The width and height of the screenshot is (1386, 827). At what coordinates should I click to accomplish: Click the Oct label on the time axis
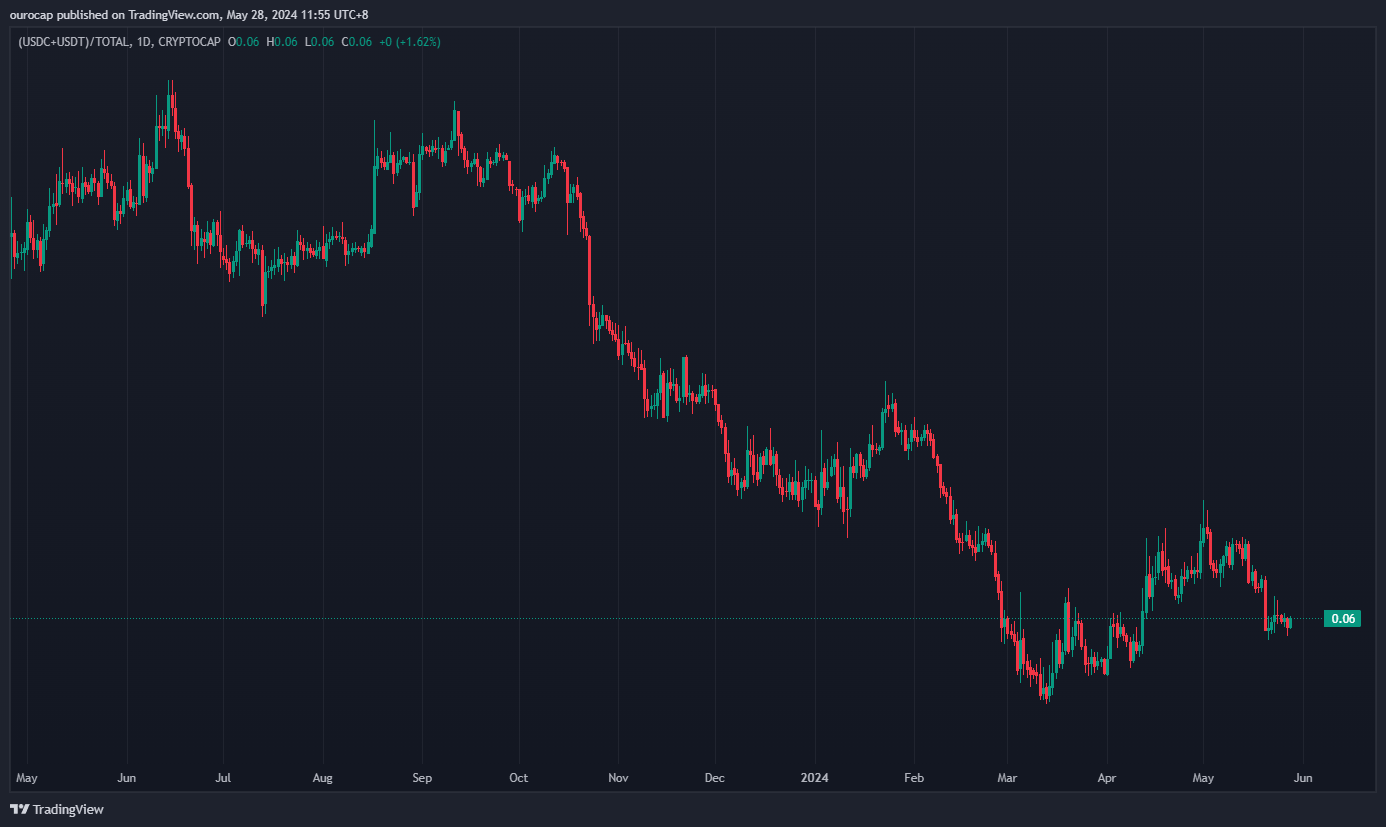518,777
